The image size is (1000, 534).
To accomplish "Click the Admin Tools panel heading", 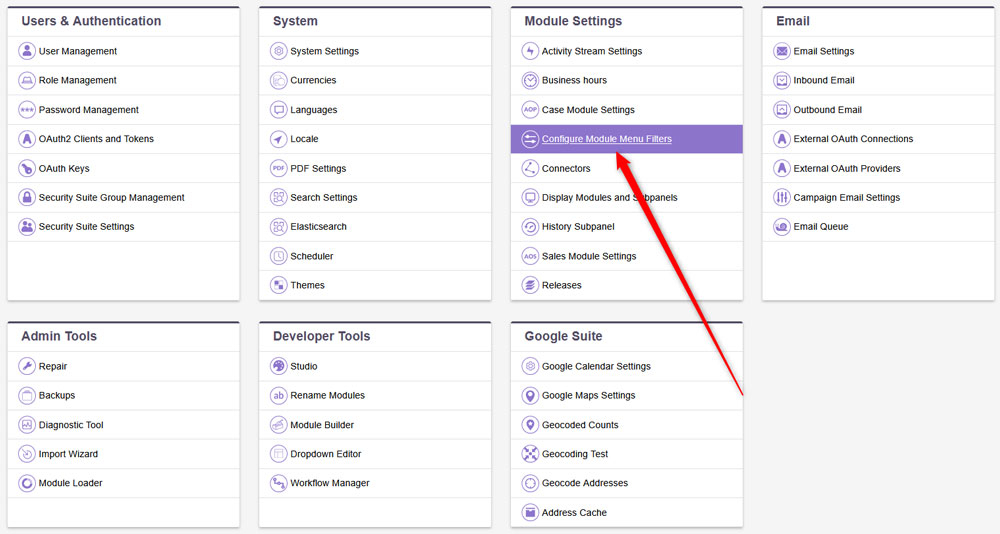I will point(59,336).
